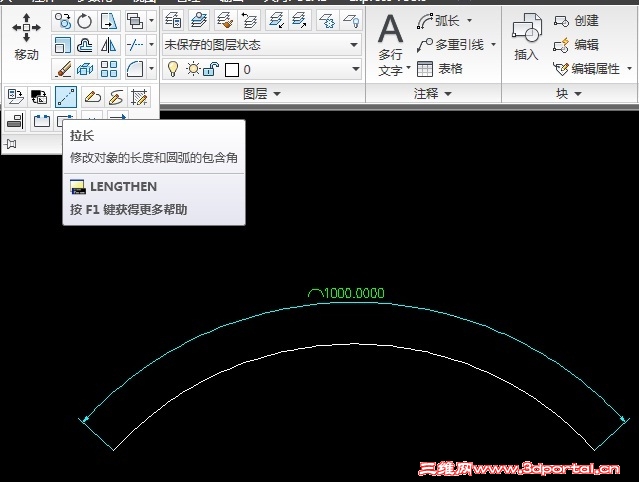
Task: Open the draw order dropdown arrow
Action: pyautogui.click(x=152, y=21)
